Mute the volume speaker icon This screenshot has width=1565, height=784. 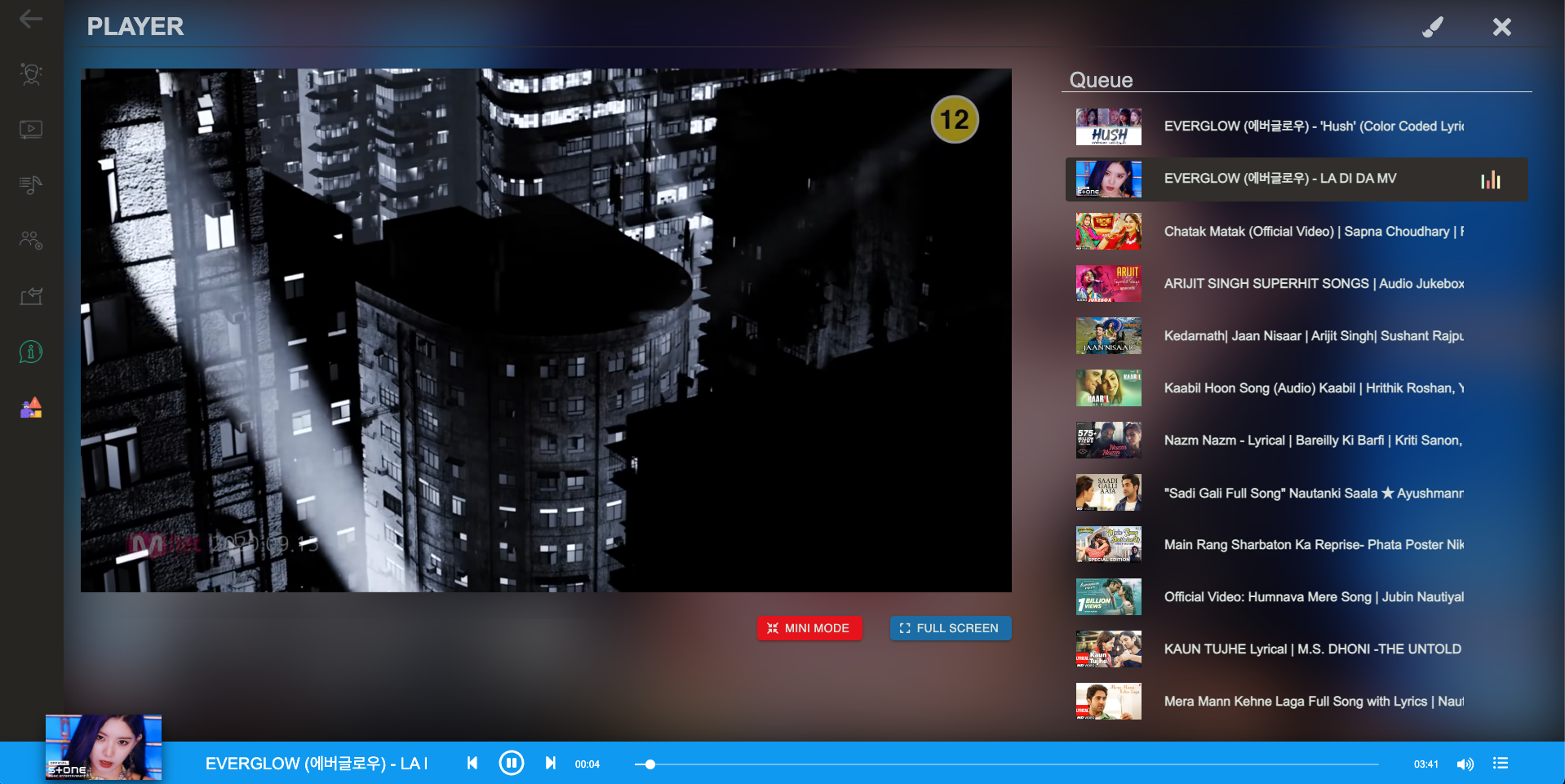(1465, 764)
